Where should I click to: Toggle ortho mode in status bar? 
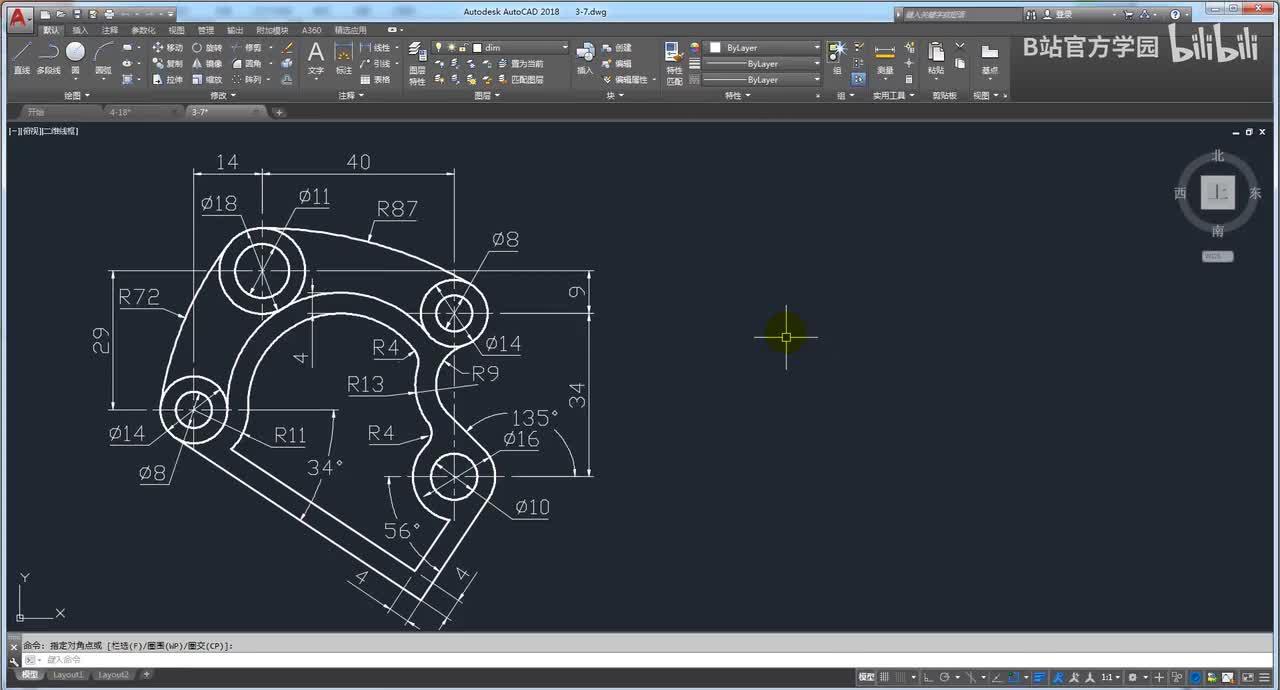tap(928, 677)
